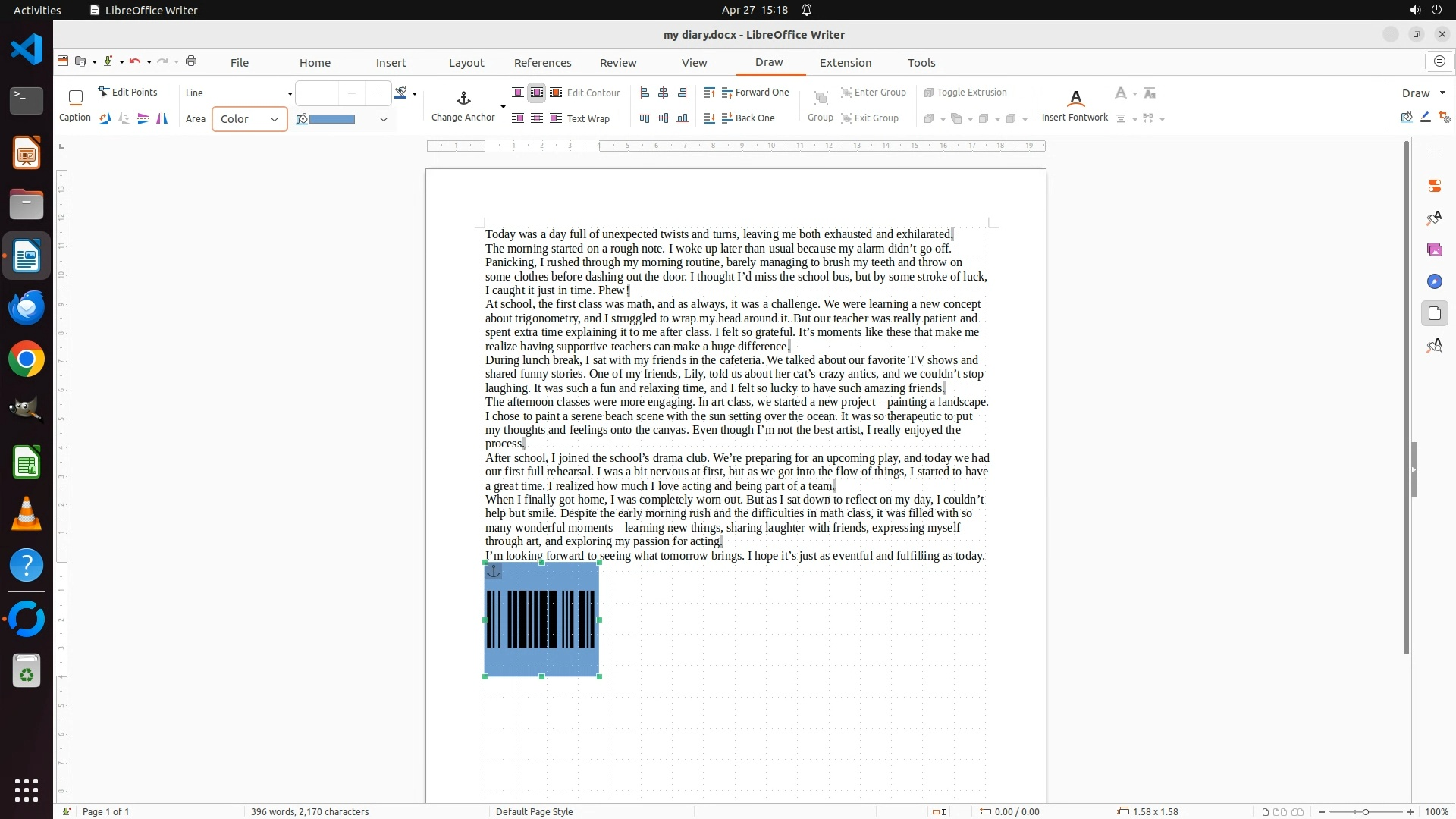Click the Print icon in toolbar
This screenshot has height=819, width=1456.
pos(191,61)
